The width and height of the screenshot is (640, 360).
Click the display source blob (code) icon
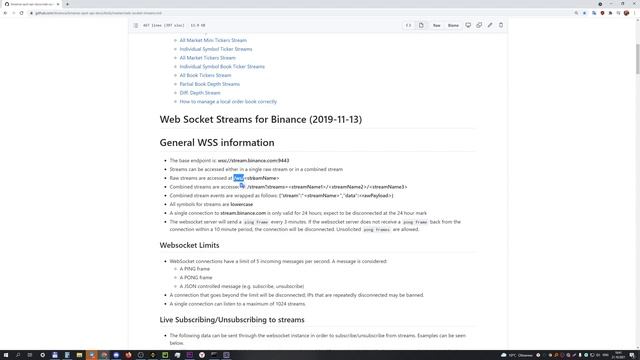[x=408, y=25]
